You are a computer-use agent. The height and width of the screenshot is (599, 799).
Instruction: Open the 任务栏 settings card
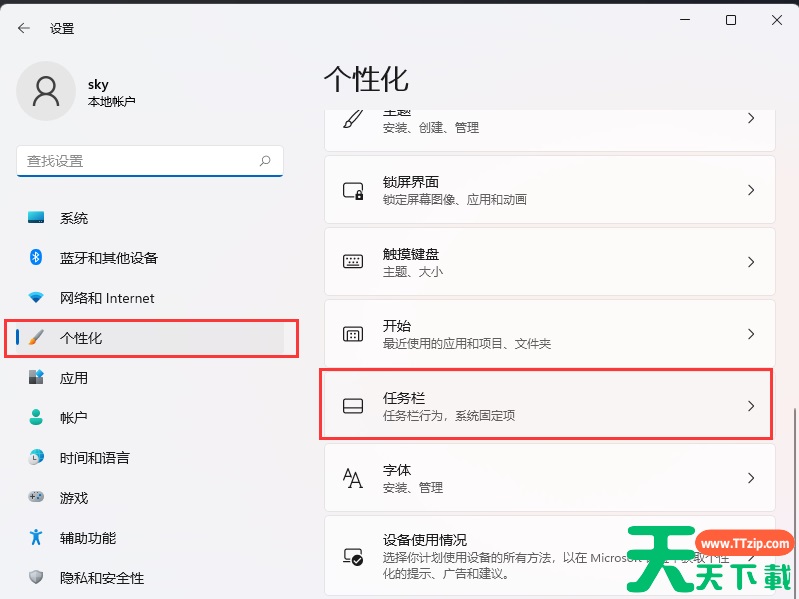coord(550,406)
